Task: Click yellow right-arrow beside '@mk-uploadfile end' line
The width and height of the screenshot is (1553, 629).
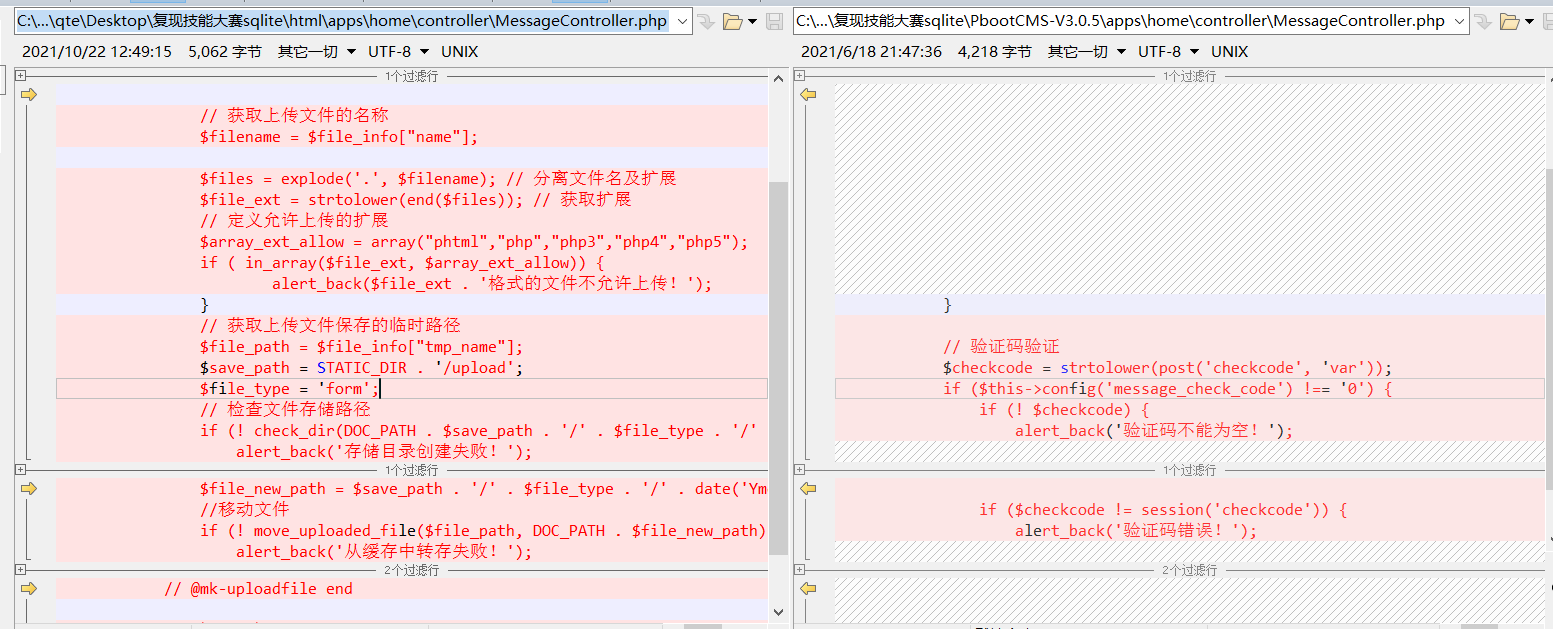Action: (x=28, y=588)
